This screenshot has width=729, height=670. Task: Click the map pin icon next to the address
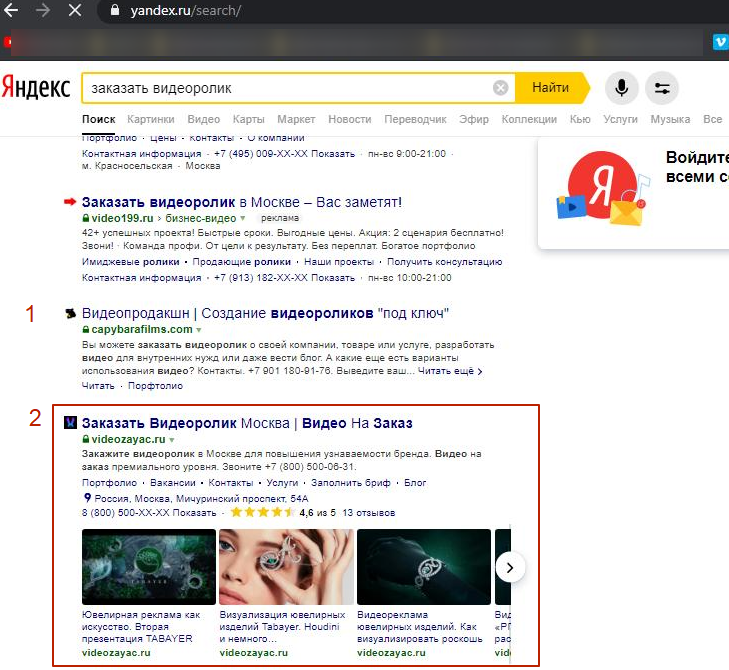point(87,498)
